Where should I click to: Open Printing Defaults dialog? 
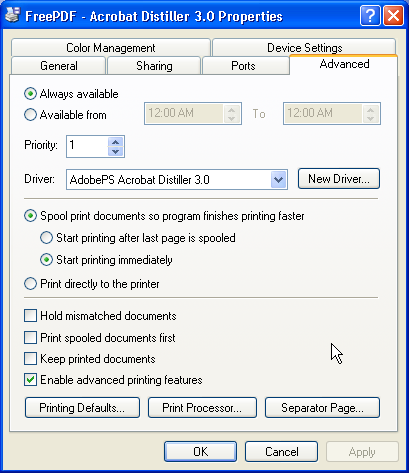click(82, 407)
